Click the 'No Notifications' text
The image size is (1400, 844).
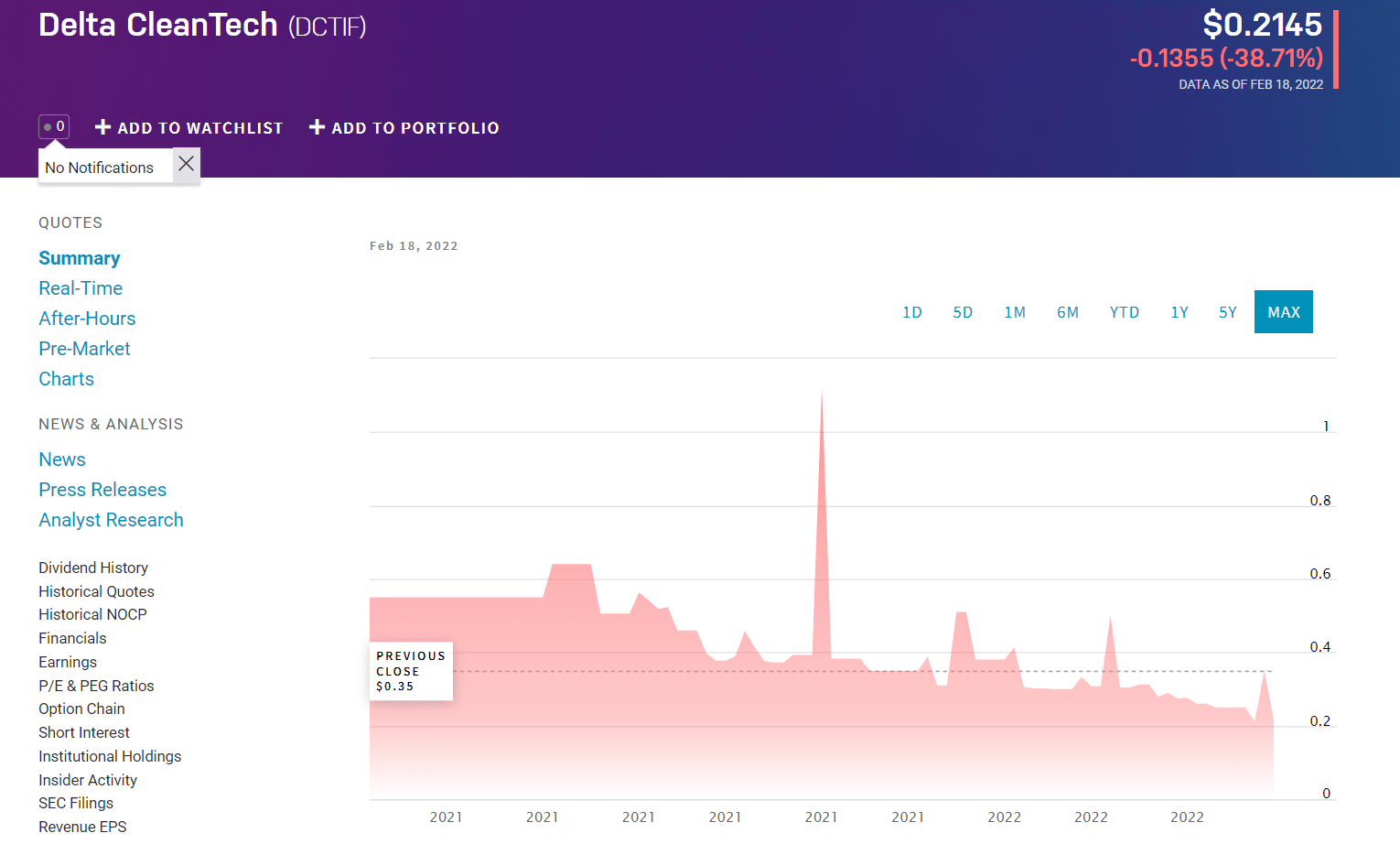pos(99,168)
